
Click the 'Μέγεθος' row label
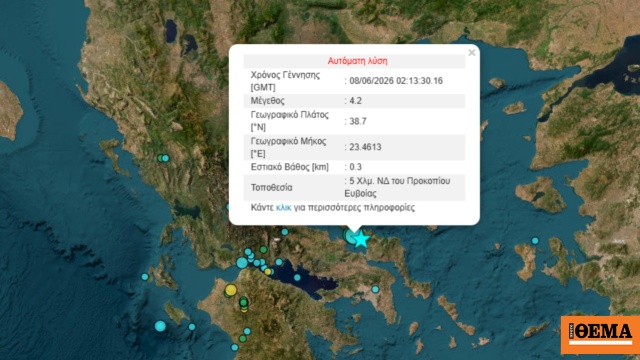pyautogui.click(x=267, y=100)
